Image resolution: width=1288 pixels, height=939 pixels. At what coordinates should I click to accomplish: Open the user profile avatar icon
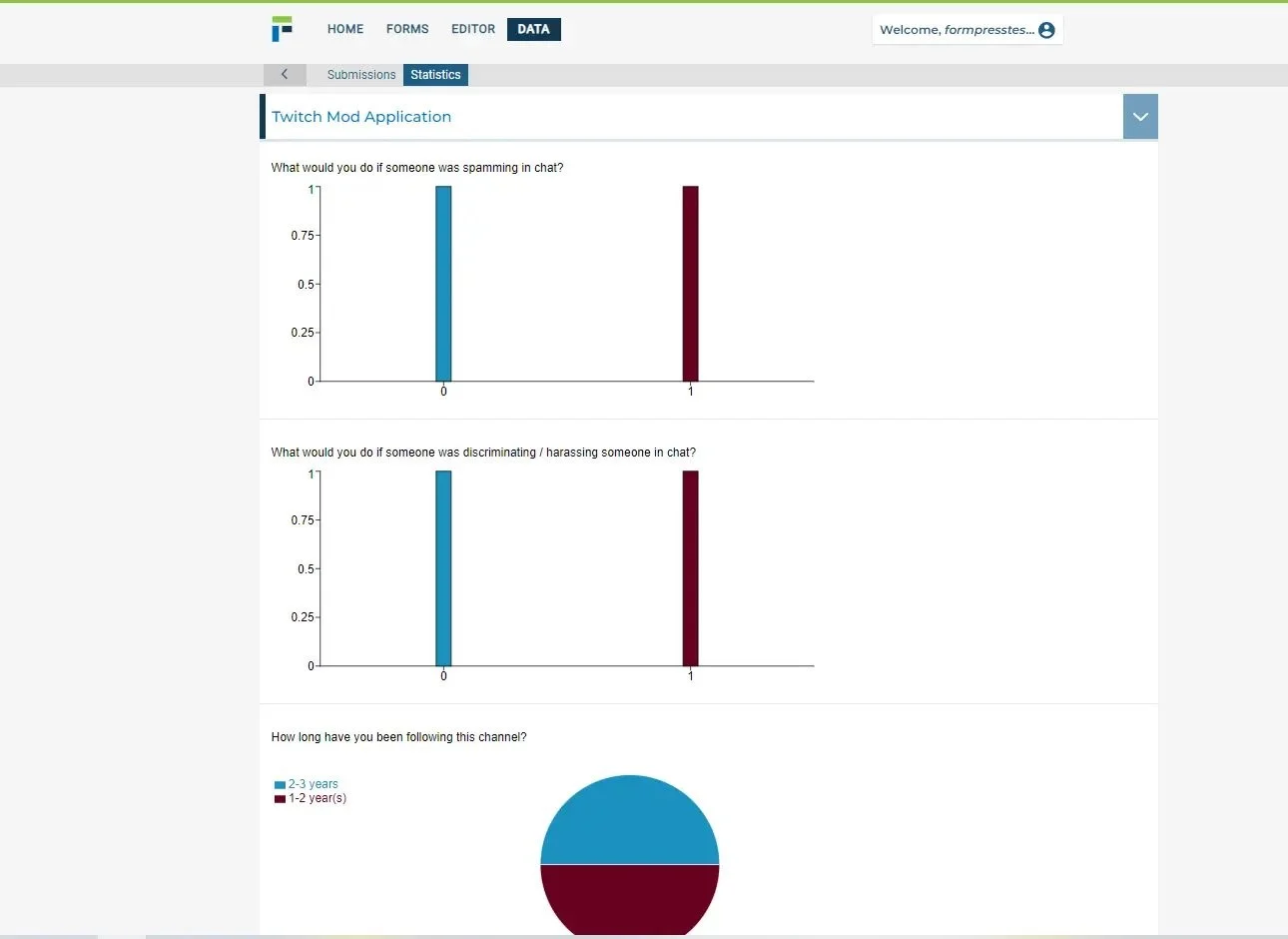1046,30
